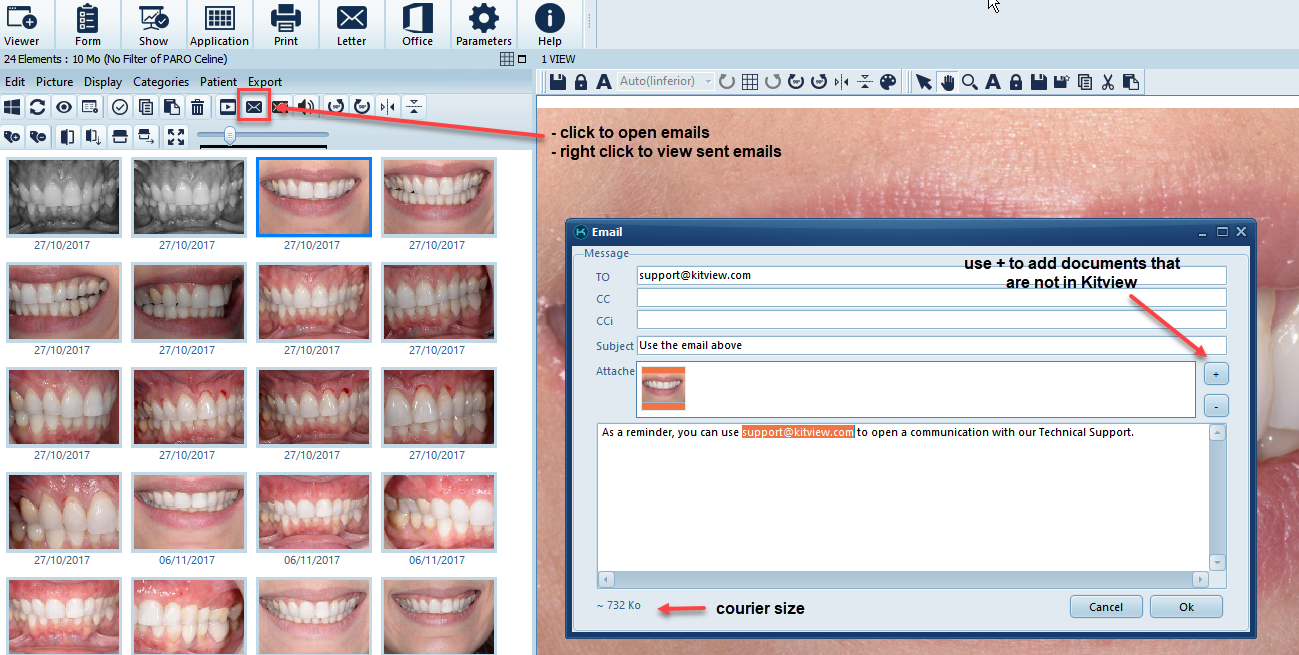This screenshot has height=655, width=1299.
Task: Toggle the checkmark select icon
Action: click(120, 107)
